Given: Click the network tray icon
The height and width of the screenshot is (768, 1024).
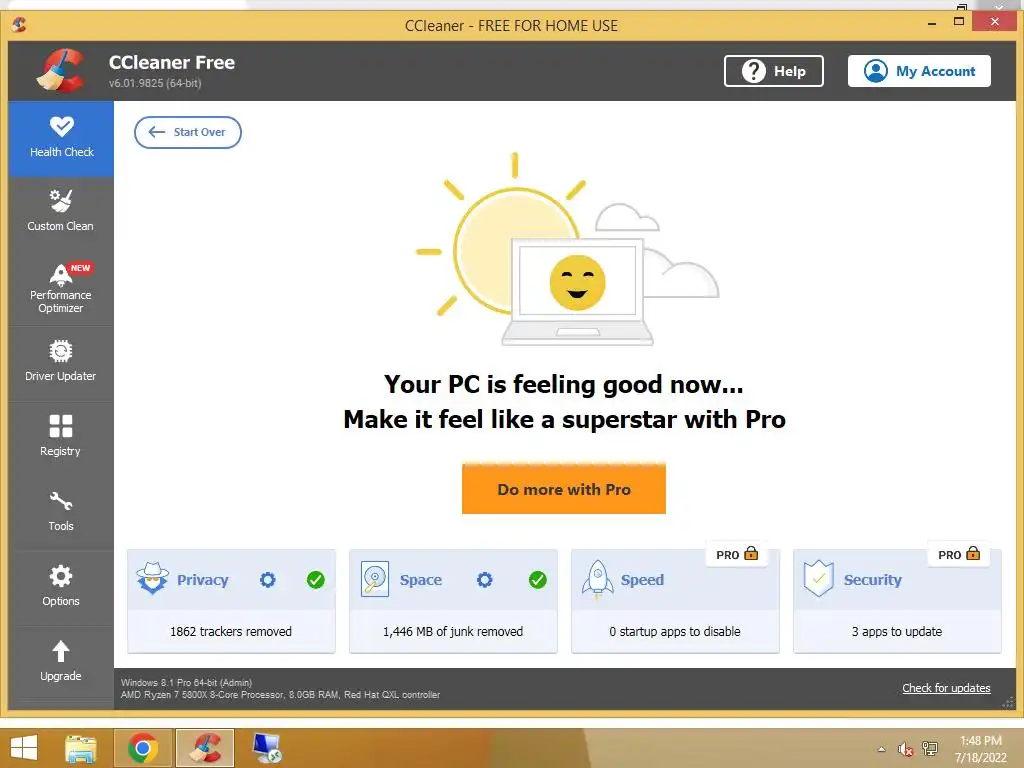Looking at the screenshot, I should 930,749.
